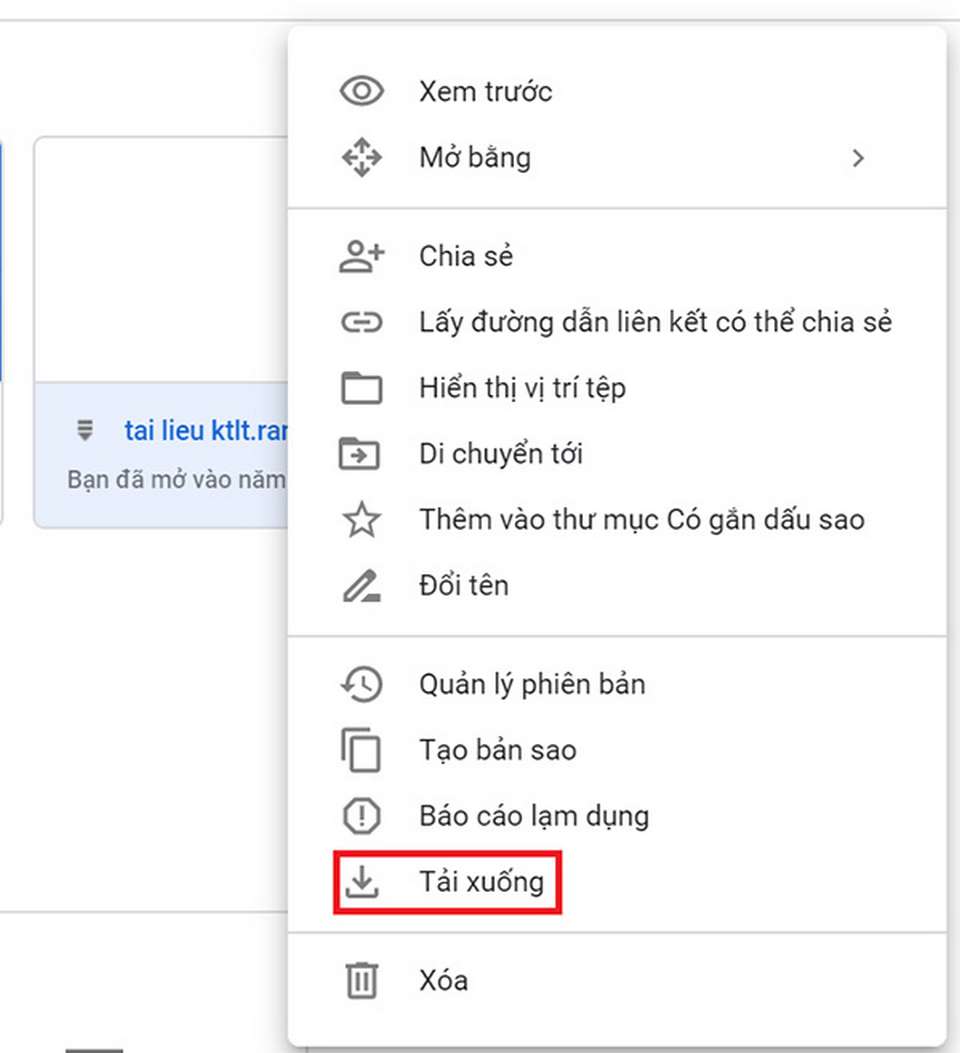Click the copy icon for Tạo bản sao
The width and height of the screenshot is (960, 1053).
(361, 750)
